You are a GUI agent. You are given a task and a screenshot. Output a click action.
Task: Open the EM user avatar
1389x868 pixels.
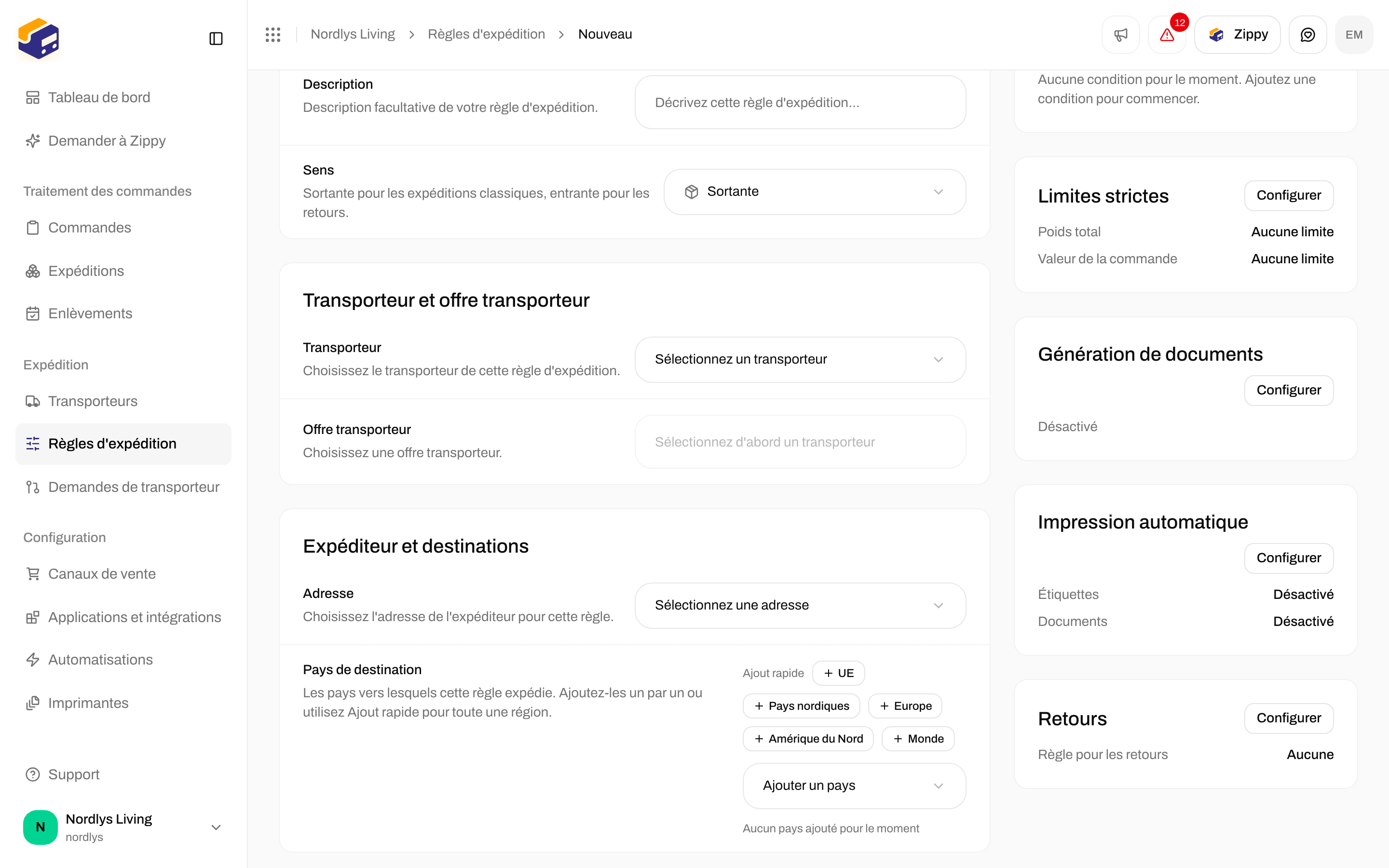pos(1354,34)
